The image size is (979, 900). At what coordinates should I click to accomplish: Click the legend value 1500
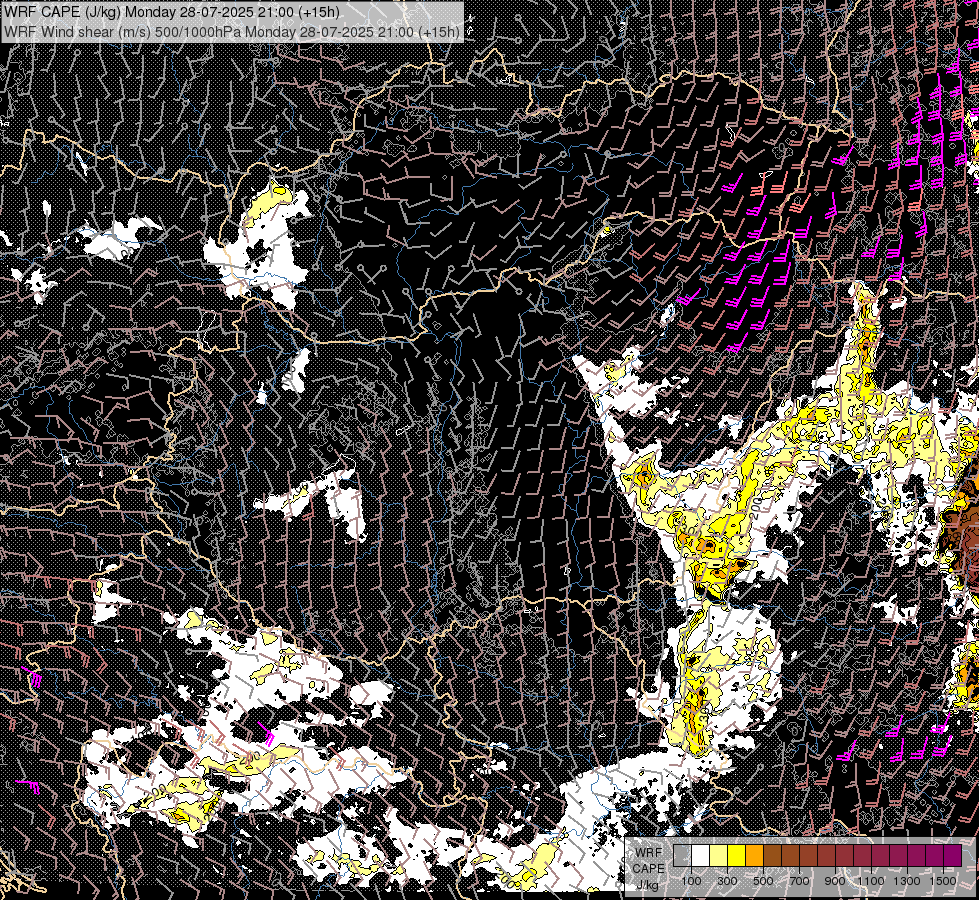[x=943, y=881]
